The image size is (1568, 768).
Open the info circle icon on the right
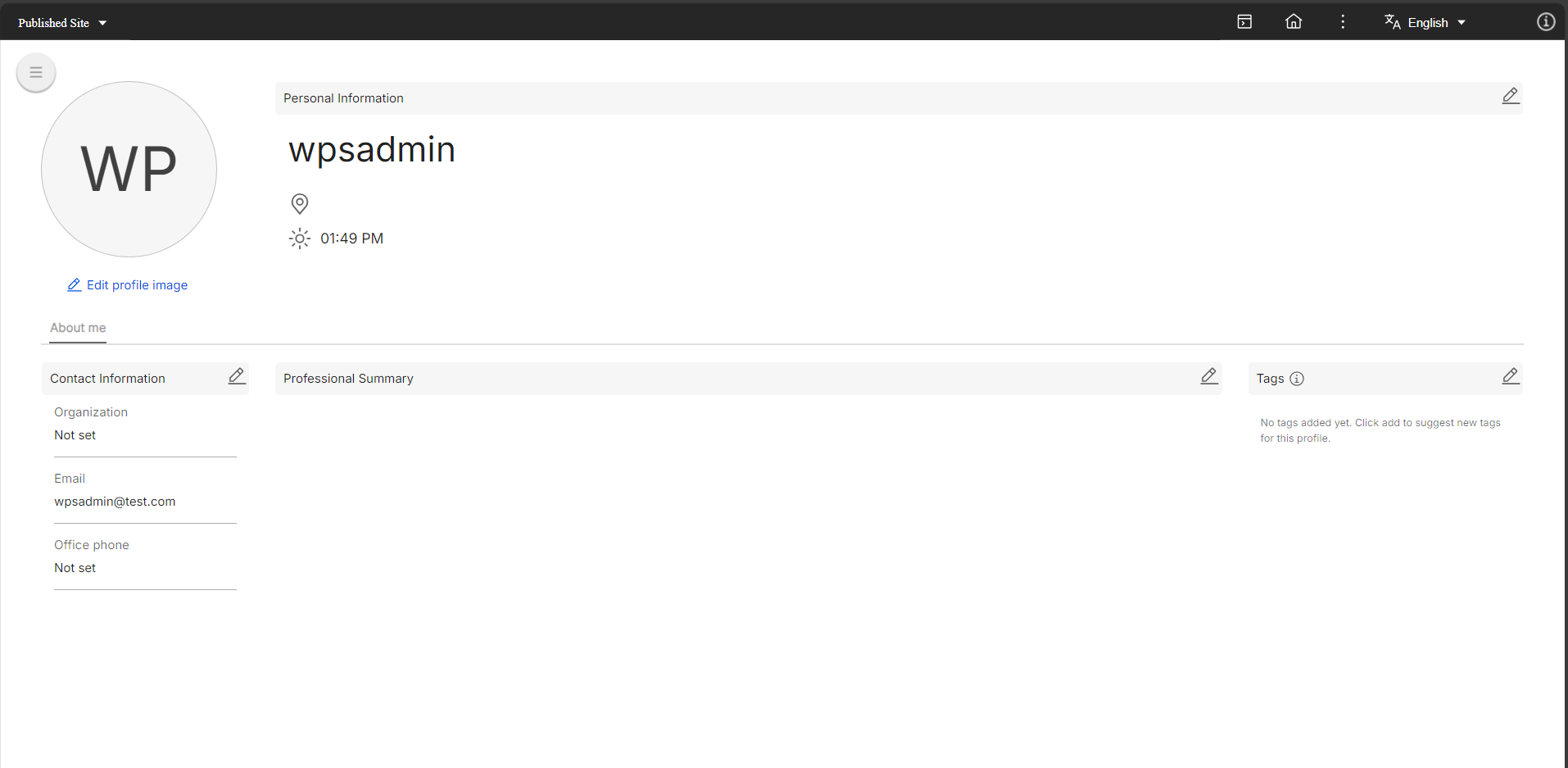coord(1545,22)
